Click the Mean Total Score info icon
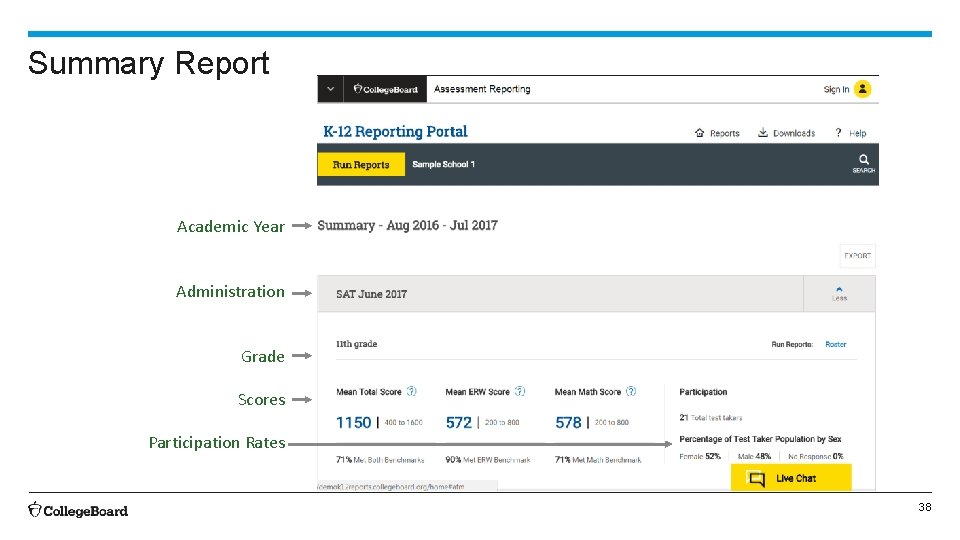 pos(411,391)
